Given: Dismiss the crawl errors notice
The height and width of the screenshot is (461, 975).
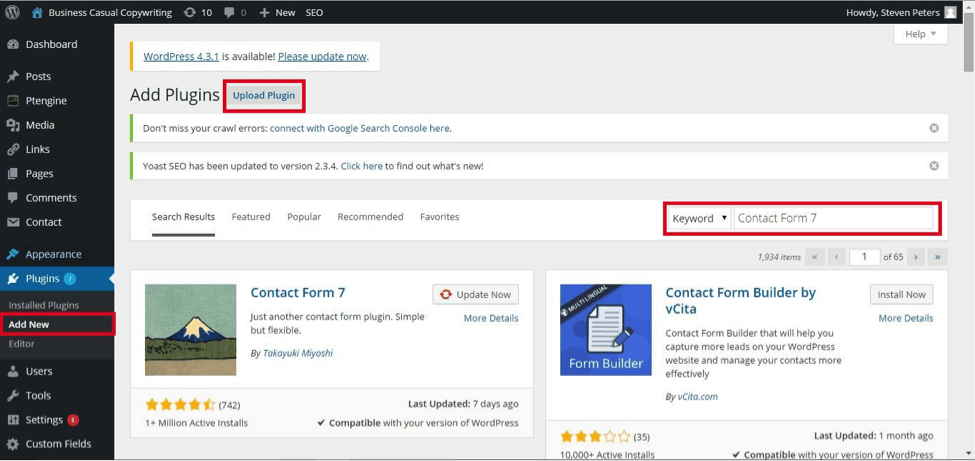Looking at the screenshot, I should coord(934,128).
